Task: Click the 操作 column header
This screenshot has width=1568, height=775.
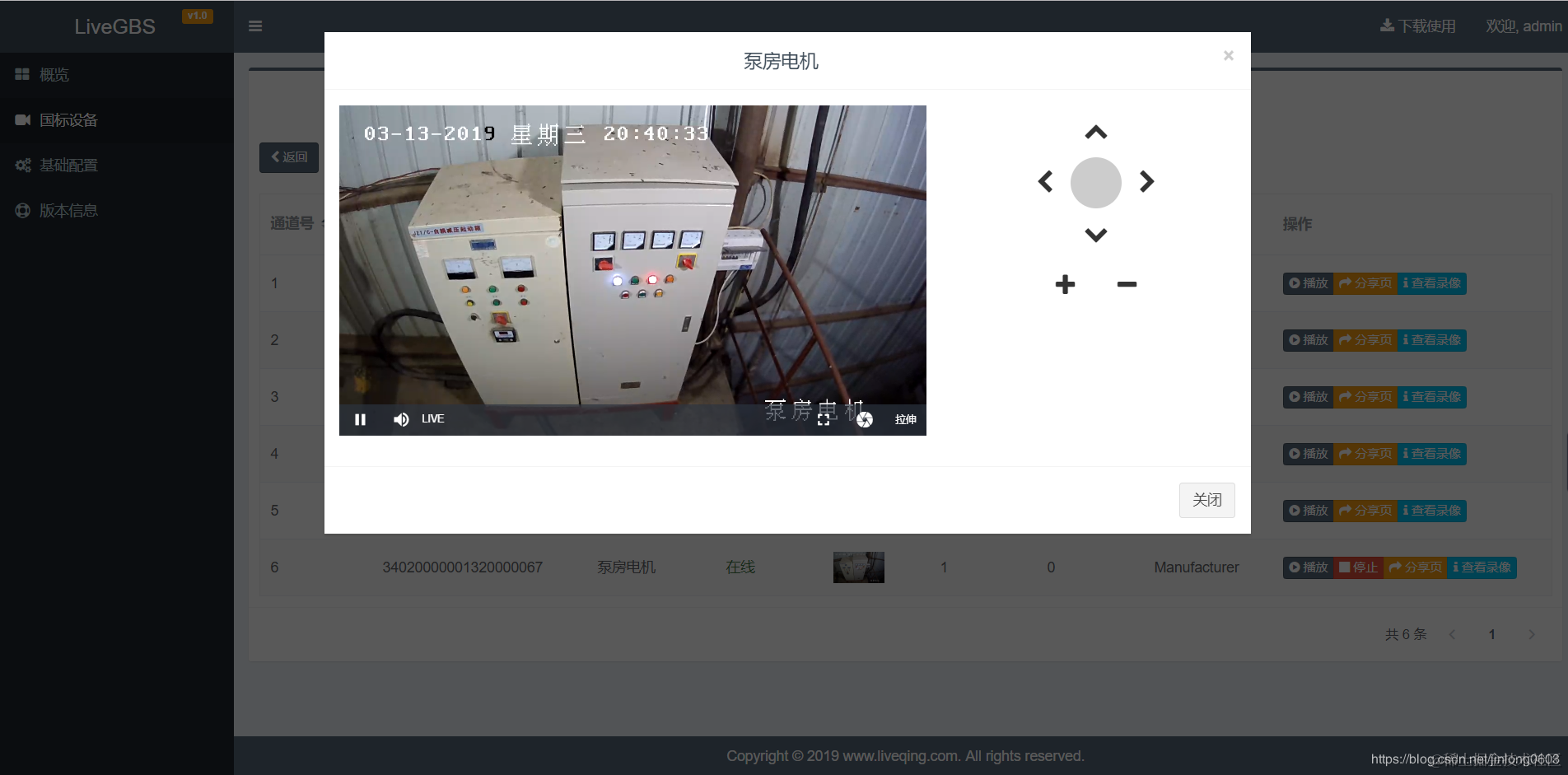Action: (1297, 224)
